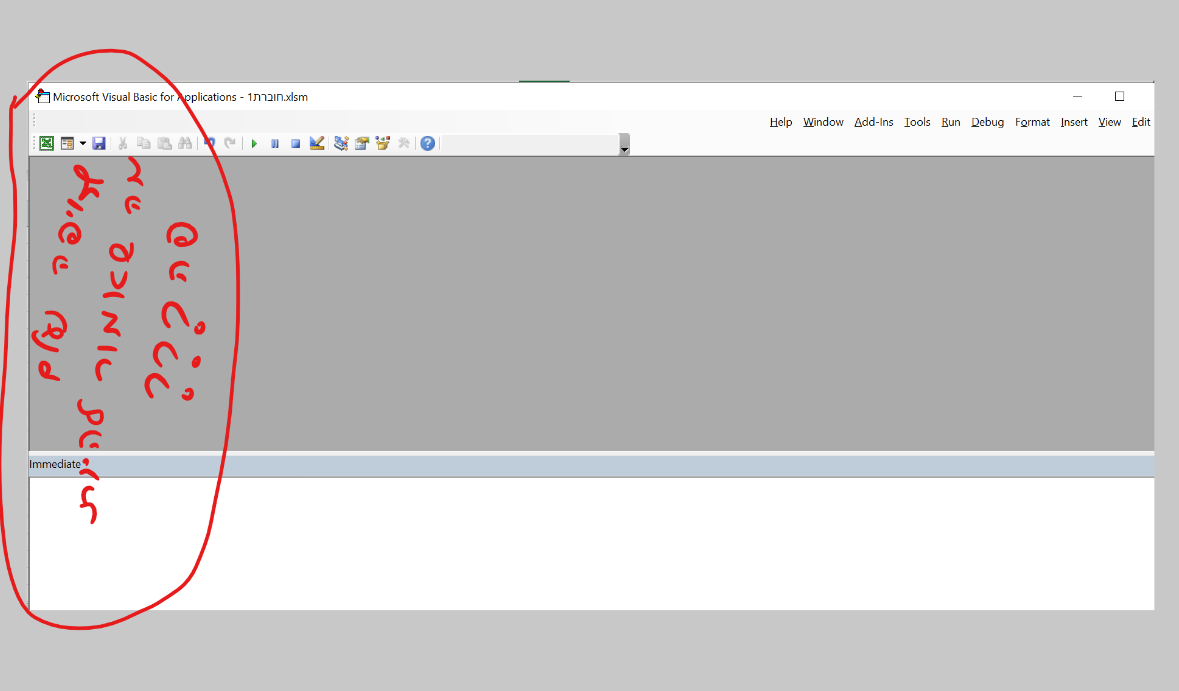1179x691 pixels.
Task: Click the Insert UserForm icon
Action: tap(67, 143)
